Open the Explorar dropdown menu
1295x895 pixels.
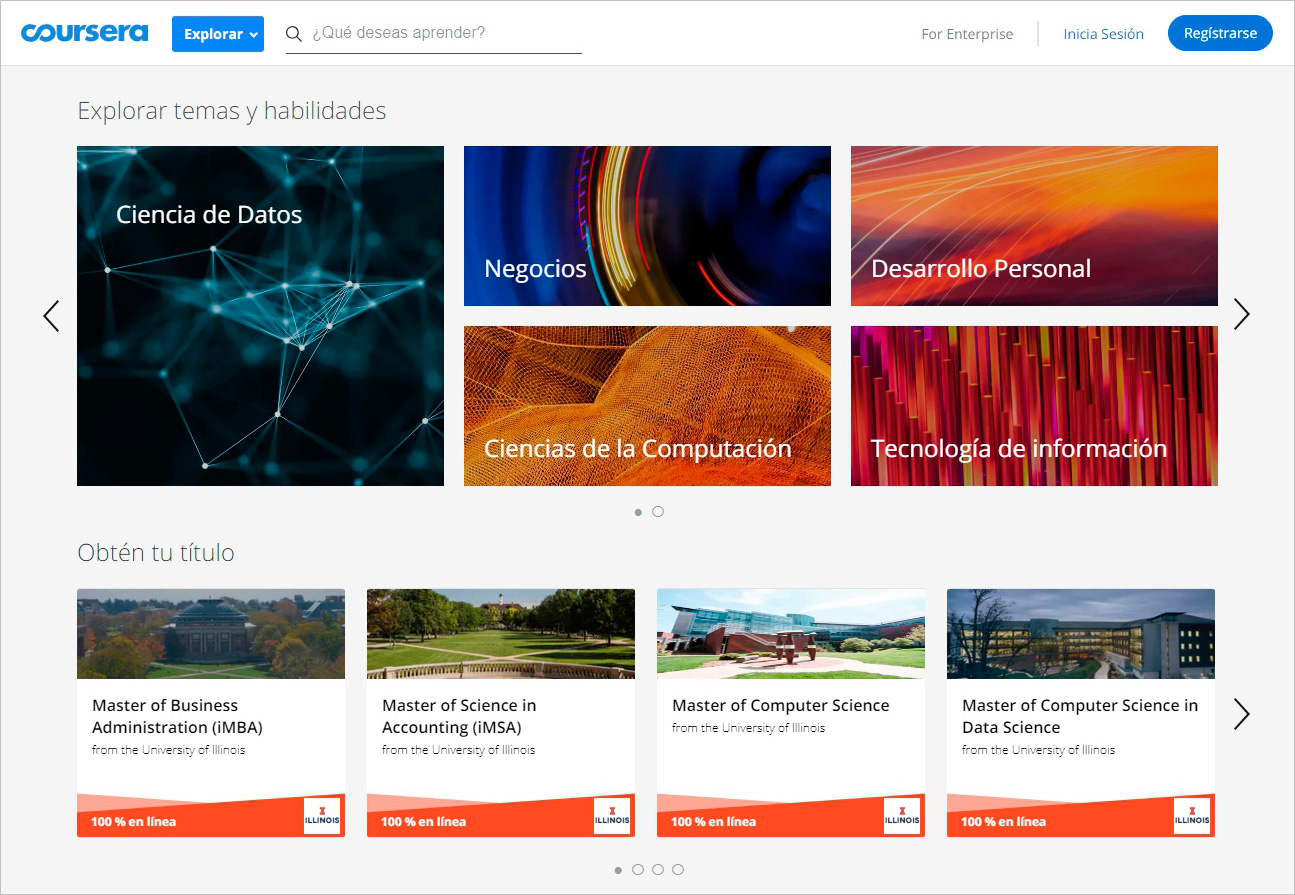(x=218, y=34)
